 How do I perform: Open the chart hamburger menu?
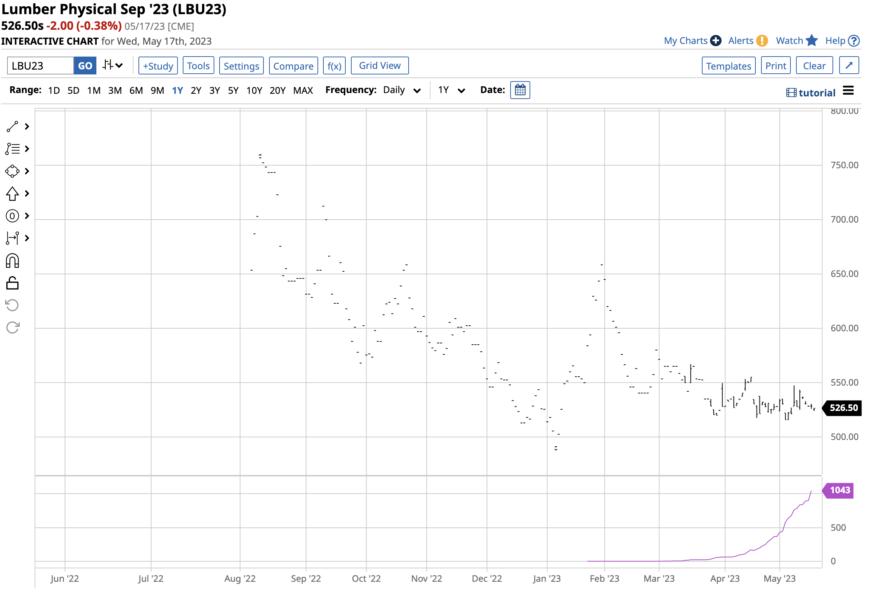[848, 91]
